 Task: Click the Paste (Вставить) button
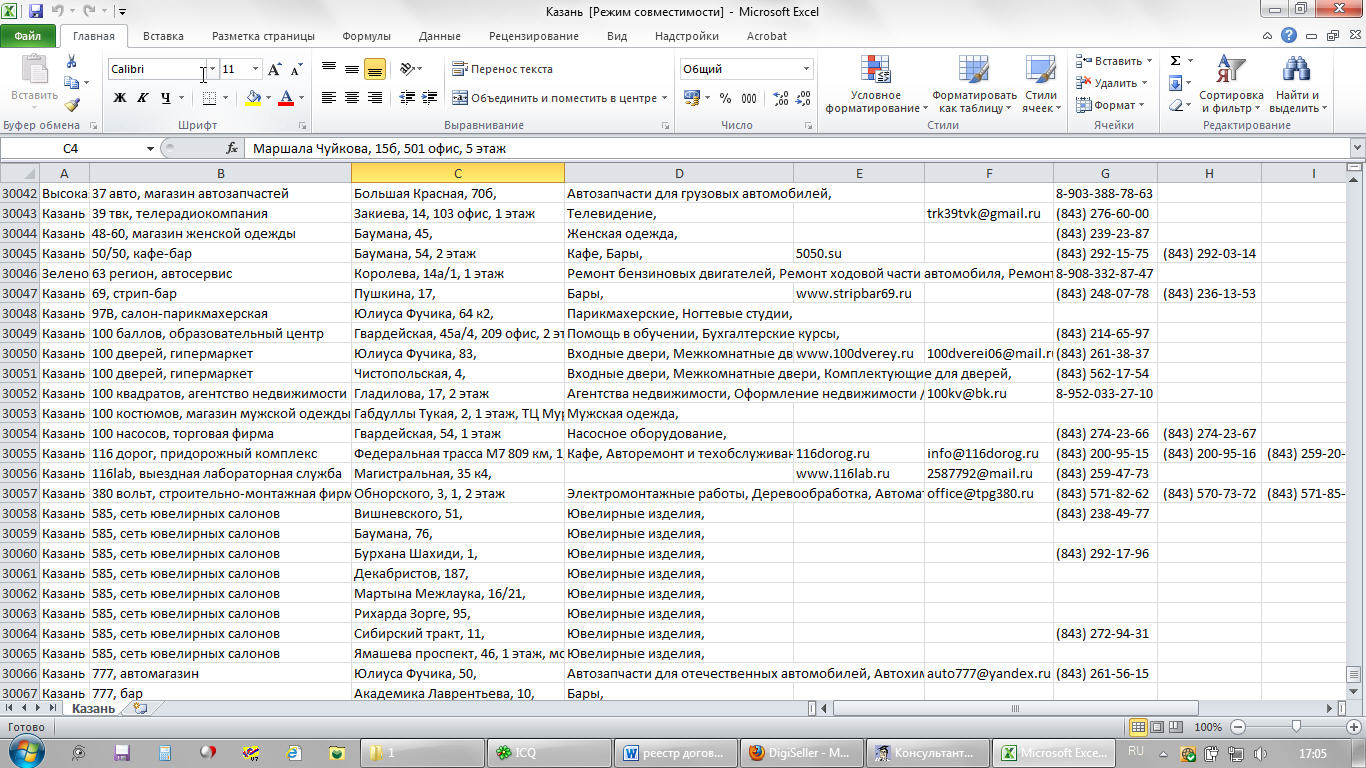[x=34, y=80]
